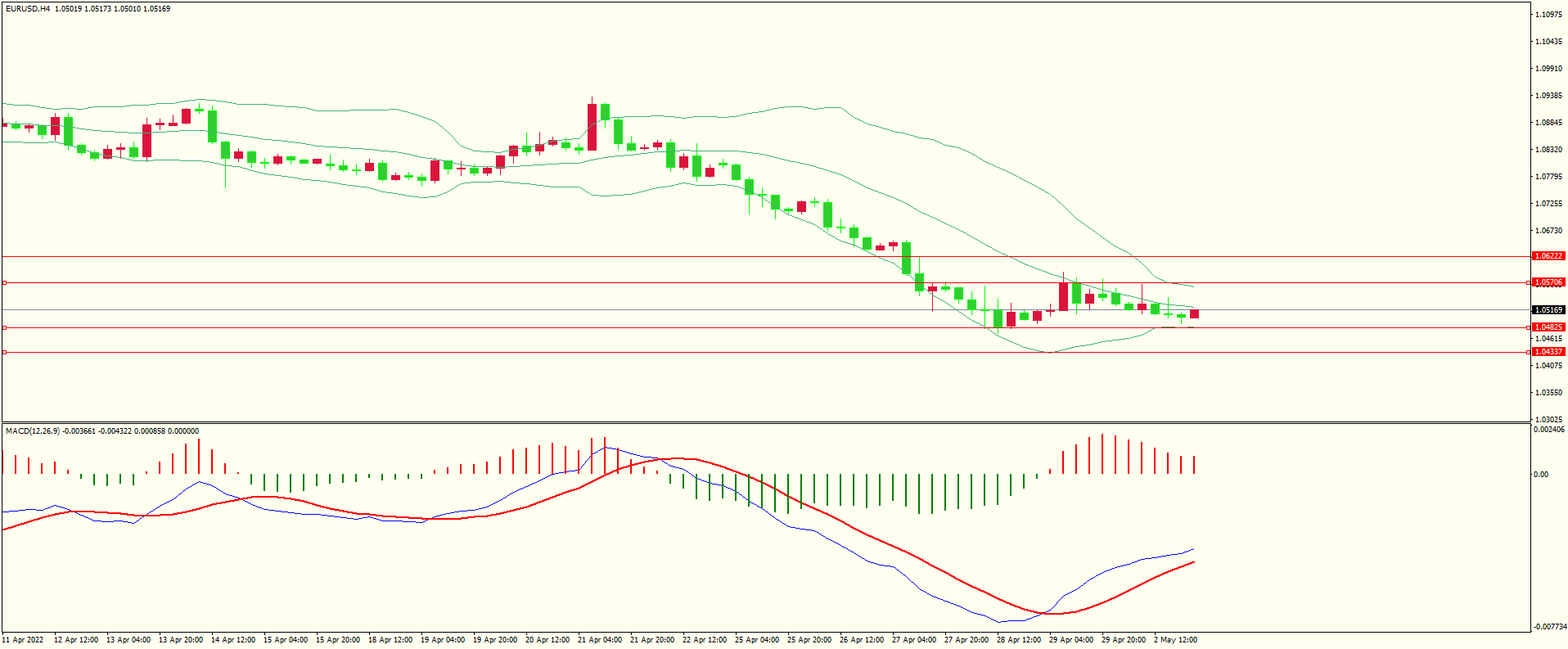The height and width of the screenshot is (649, 1568).
Task: Click the 27 Apr 04:00 time label
Action: pos(914,640)
